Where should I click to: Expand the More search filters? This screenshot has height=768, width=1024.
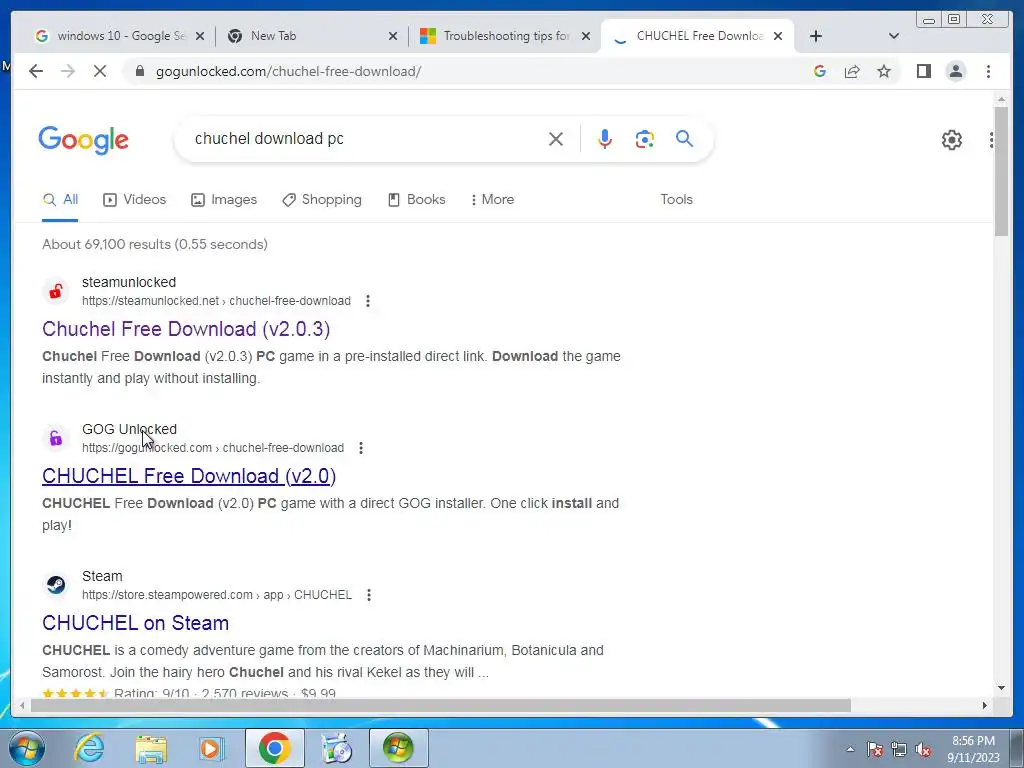(492, 199)
